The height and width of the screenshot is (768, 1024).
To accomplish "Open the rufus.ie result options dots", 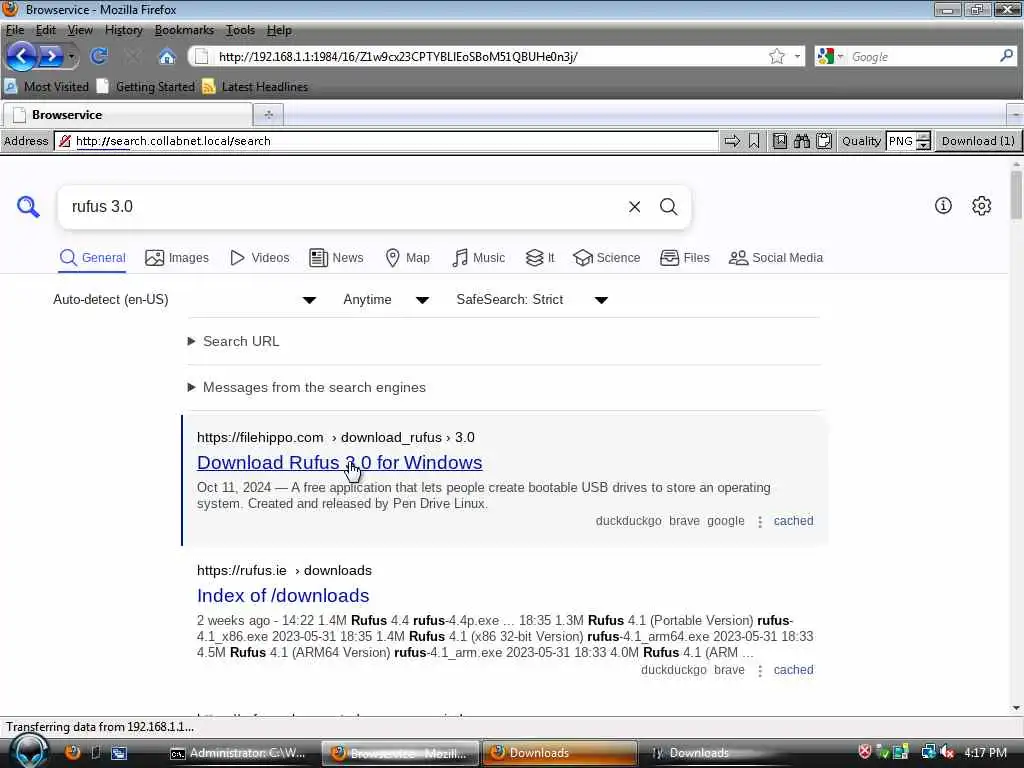I will point(760,670).
